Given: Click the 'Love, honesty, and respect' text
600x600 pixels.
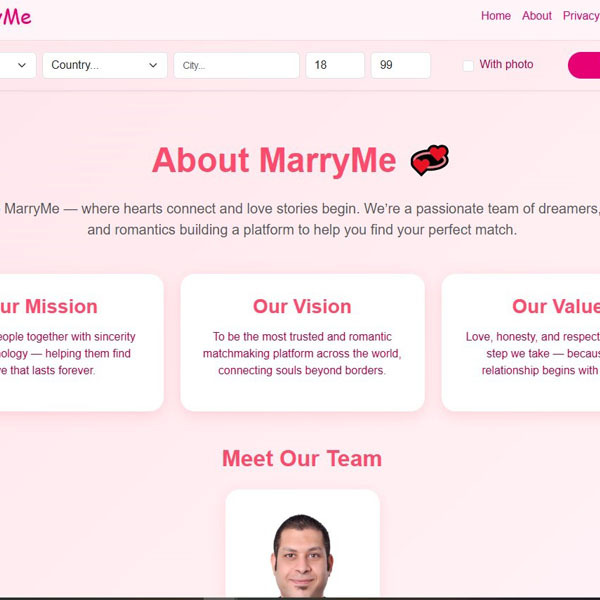Looking at the screenshot, I should (533, 337).
